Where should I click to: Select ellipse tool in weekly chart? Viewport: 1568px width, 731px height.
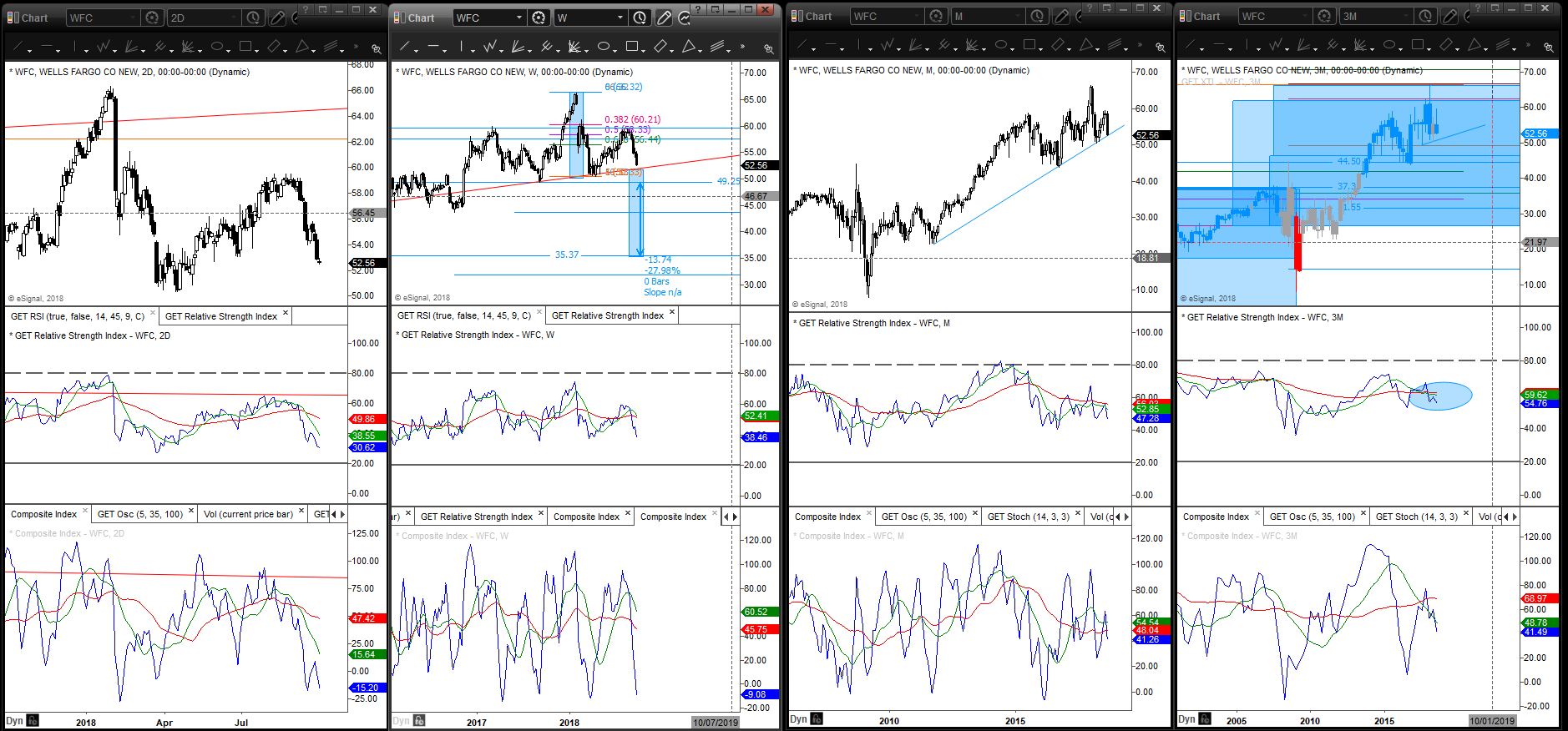(x=604, y=47)
